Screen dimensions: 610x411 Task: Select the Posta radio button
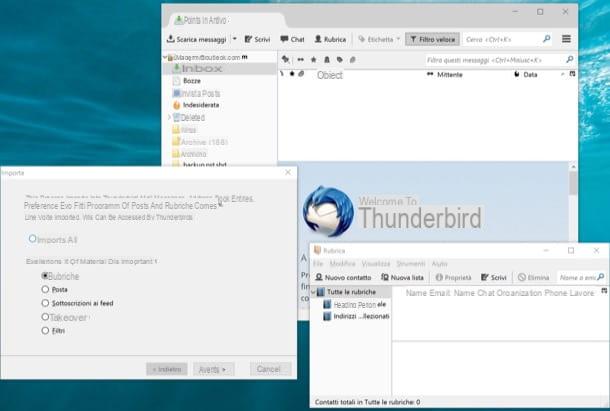point(45,289)
